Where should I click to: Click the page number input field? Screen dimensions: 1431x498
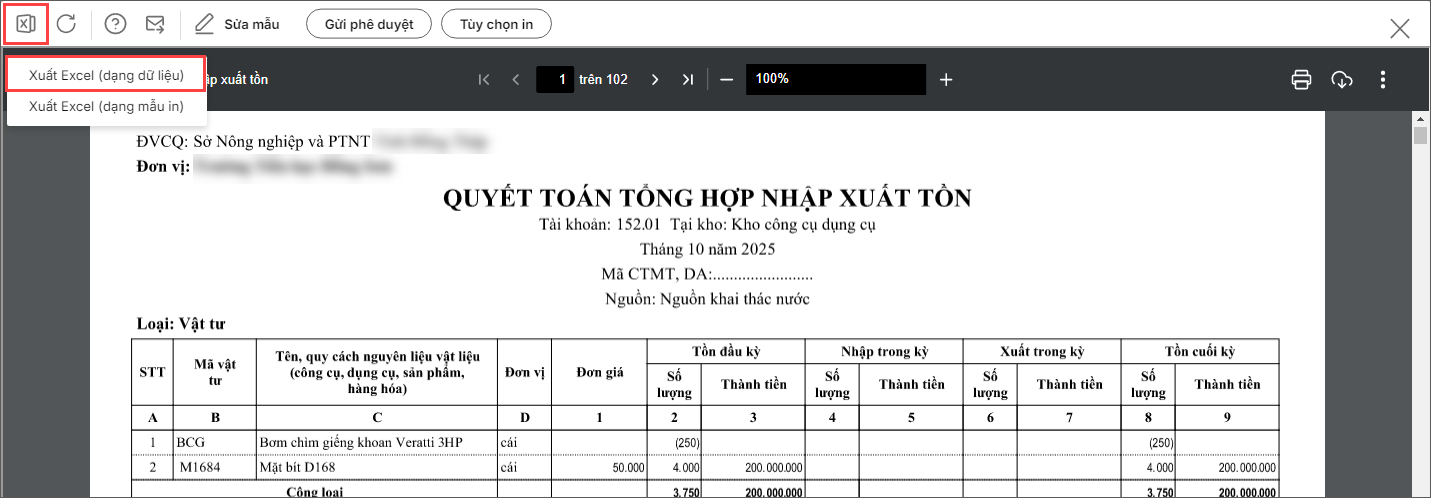point(555,80)
